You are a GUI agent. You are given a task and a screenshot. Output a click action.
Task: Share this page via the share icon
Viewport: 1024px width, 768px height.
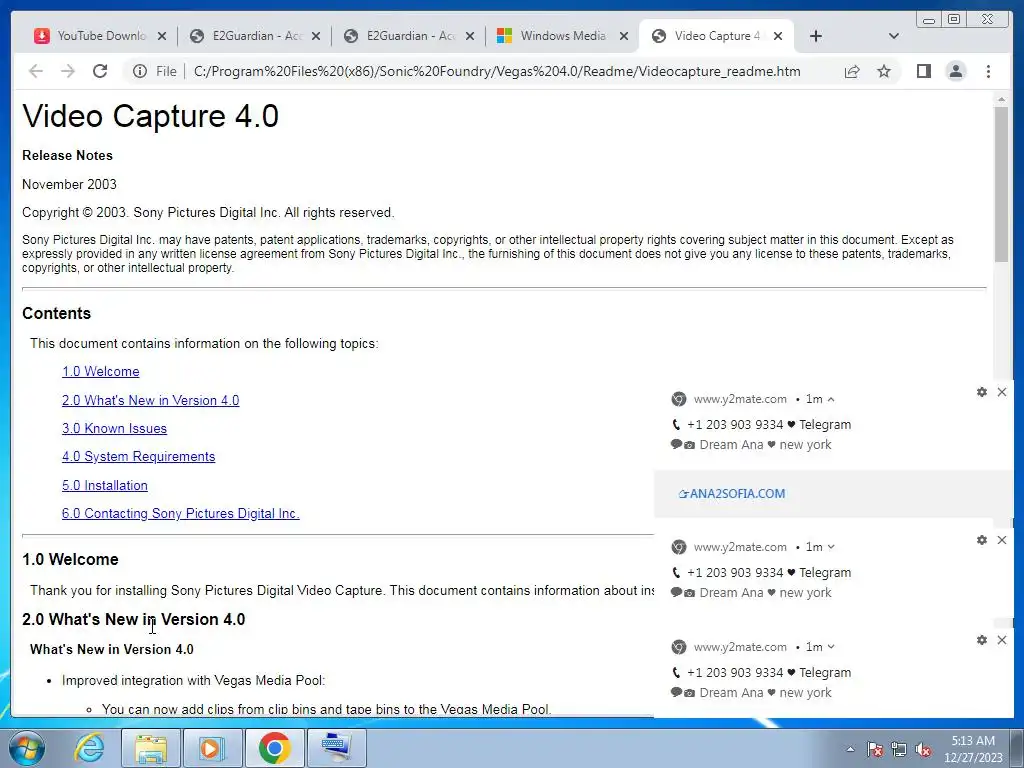tap(852, 71)
